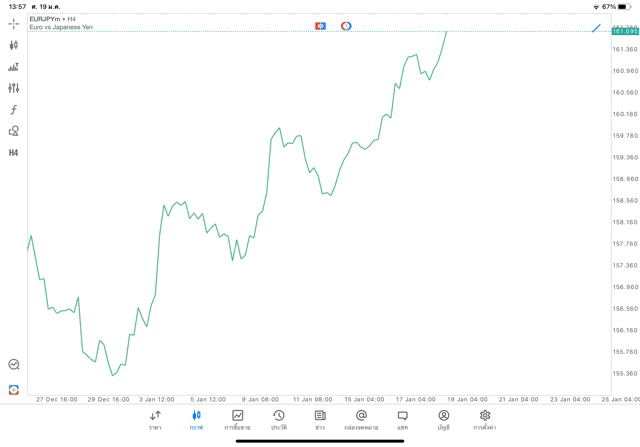Image resolution: width=640 pixels, height=447 pixels.
Task: Open the บัญชี accounts tab
Action: (x=443, y=420)
